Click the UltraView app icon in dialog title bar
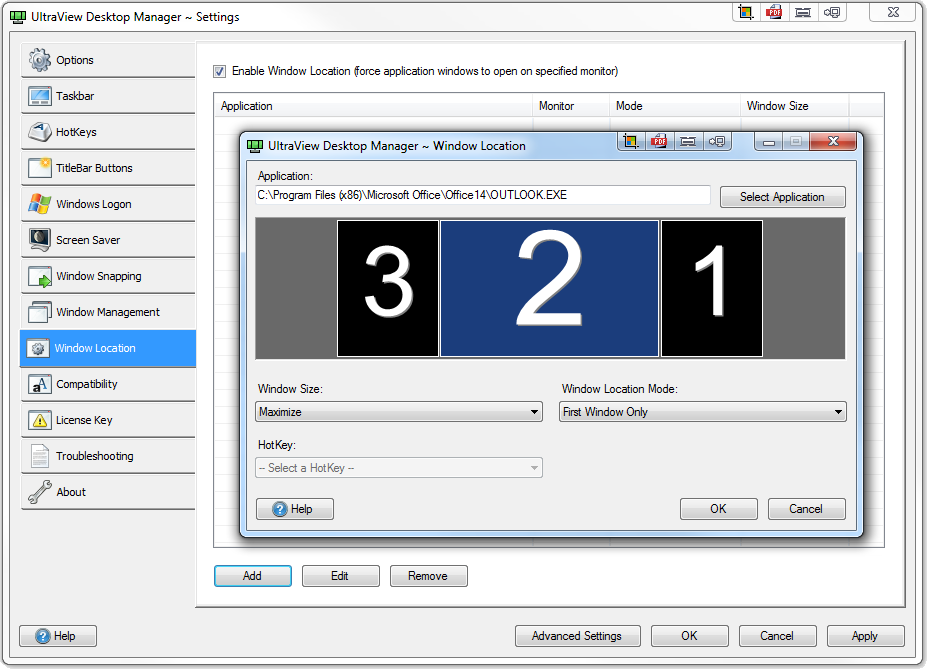 (x=255, y=146)
